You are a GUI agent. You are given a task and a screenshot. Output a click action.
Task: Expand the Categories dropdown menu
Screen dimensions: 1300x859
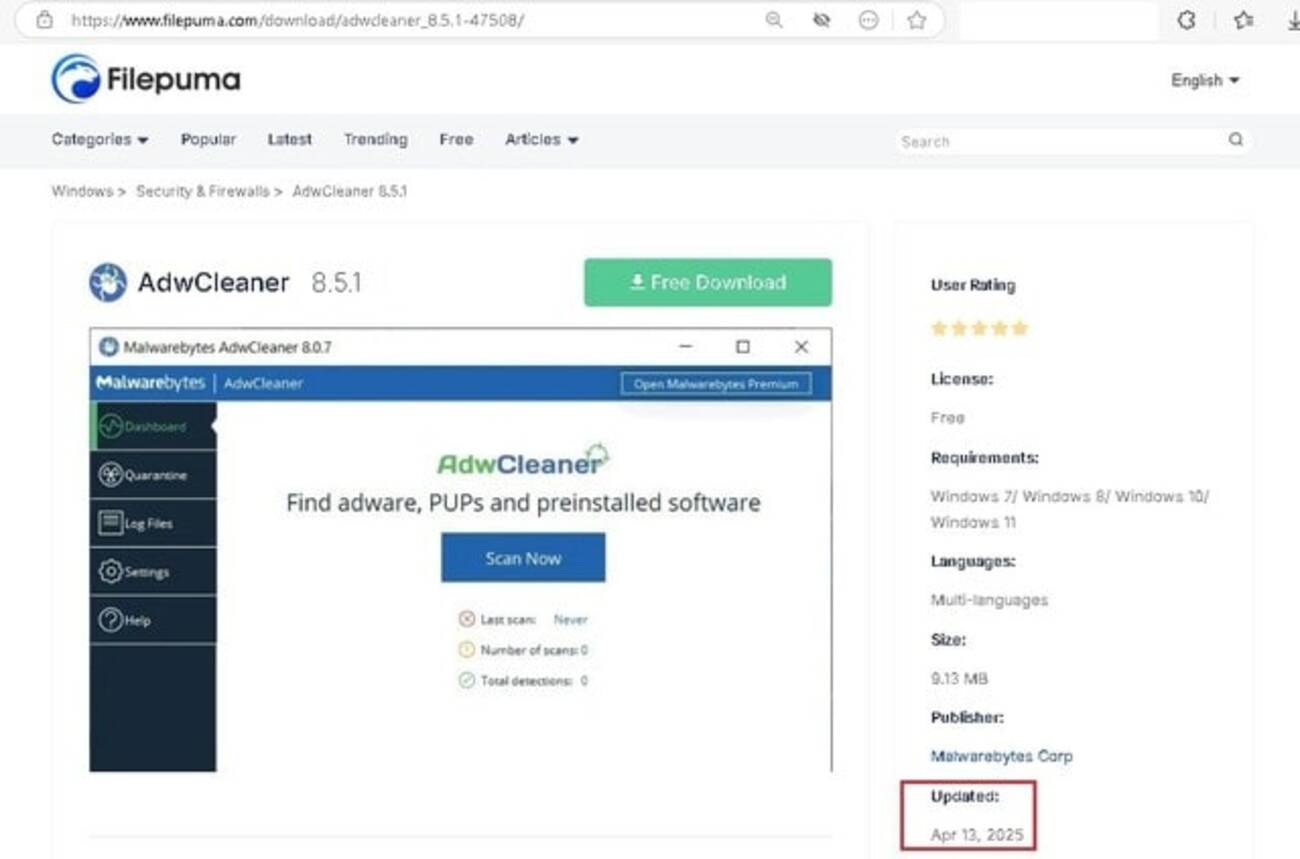[x=100, y=140]
